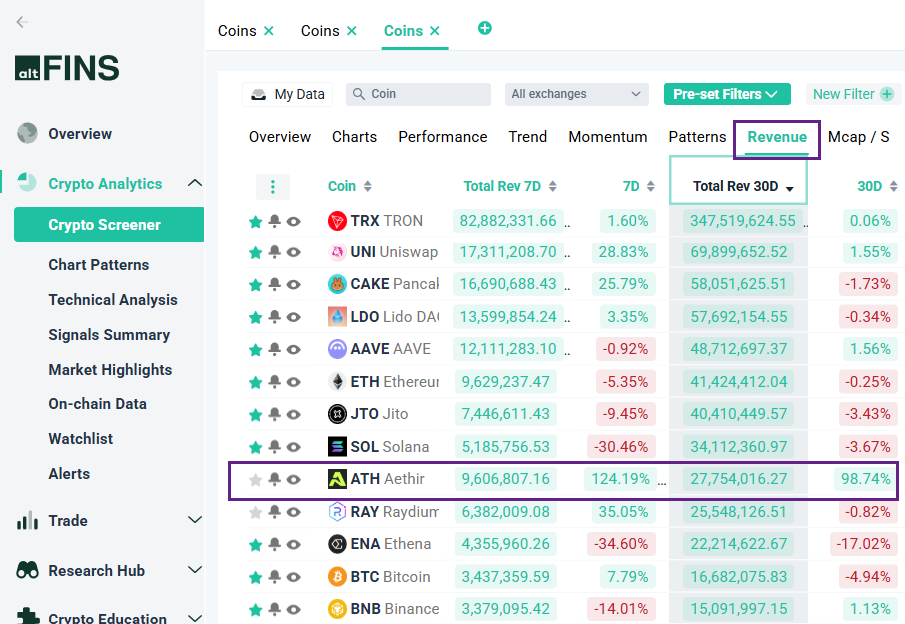Create a New Filter
Screen dimensions: 905x624
[853, 94]
